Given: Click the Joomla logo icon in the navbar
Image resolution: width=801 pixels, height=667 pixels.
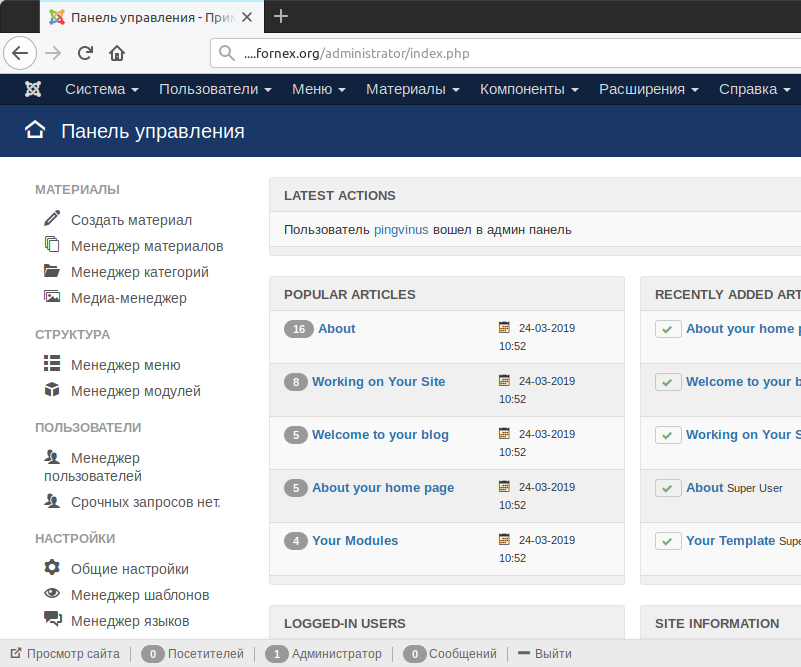Looking at the screenshot, I should (x=33, y=89).
